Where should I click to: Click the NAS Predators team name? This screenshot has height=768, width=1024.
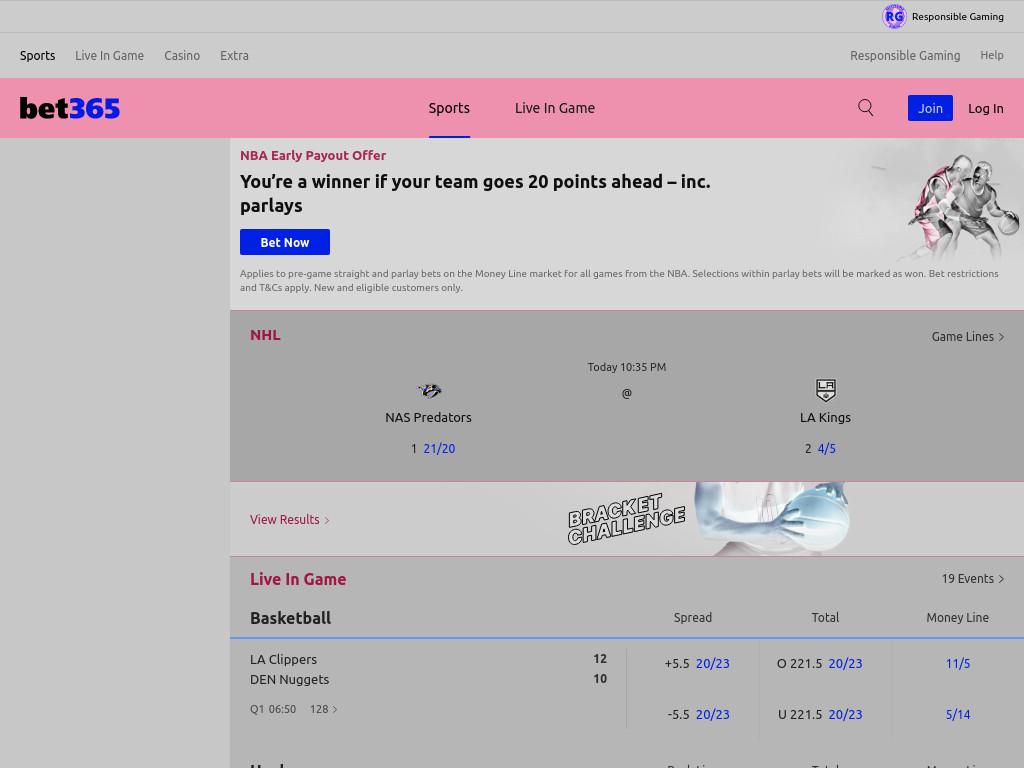(428, 417)
